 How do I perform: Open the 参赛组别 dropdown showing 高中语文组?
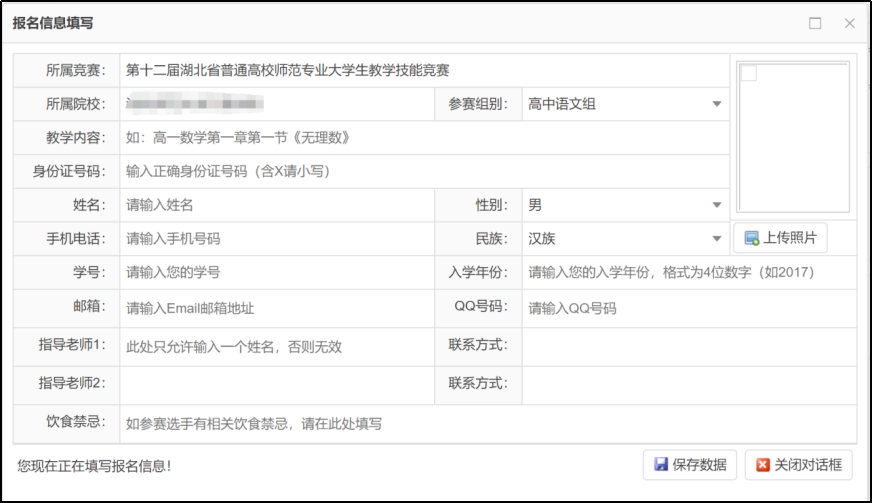pos(625,104)
